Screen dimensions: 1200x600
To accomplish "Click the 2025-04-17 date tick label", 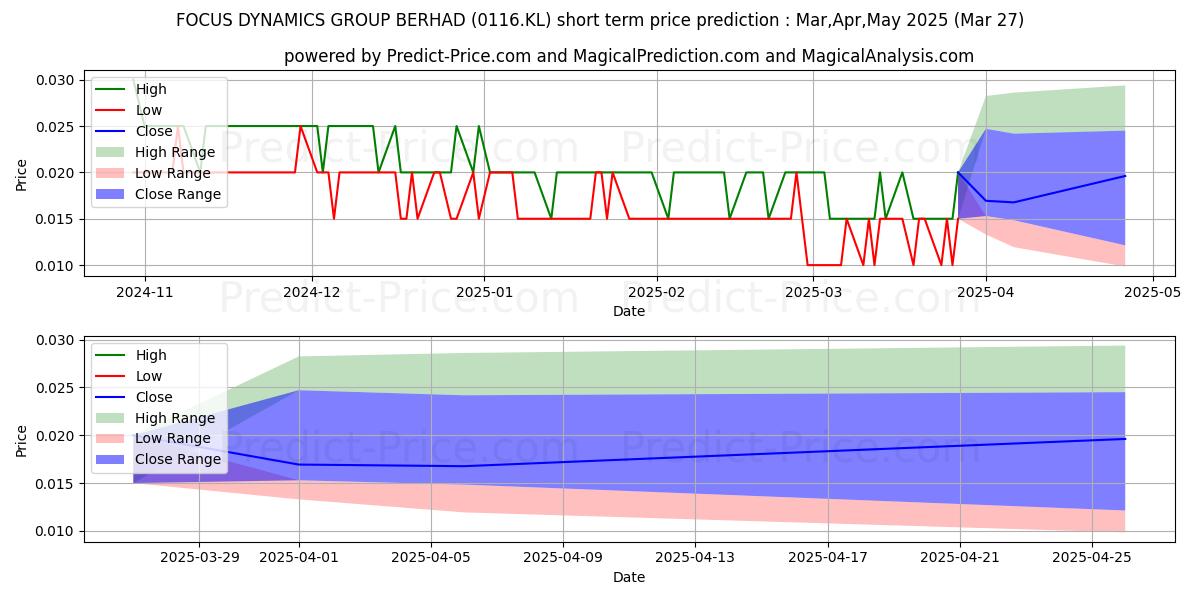I will (x=828, y=558).
